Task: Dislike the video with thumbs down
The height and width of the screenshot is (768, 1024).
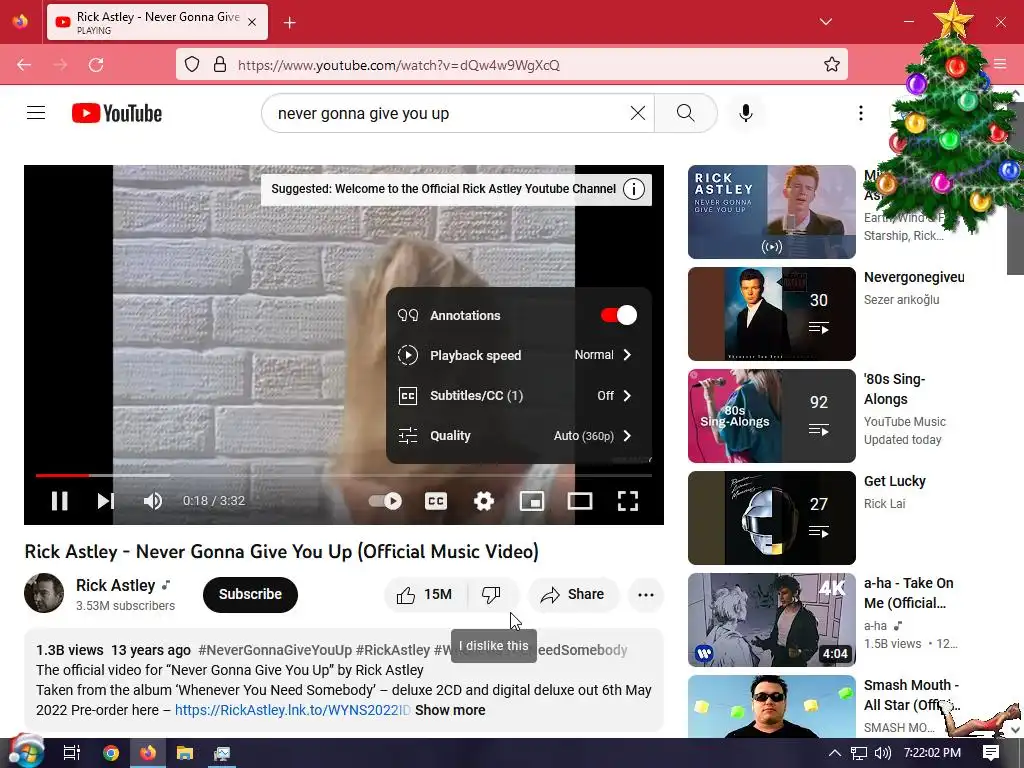Action: 491,595
